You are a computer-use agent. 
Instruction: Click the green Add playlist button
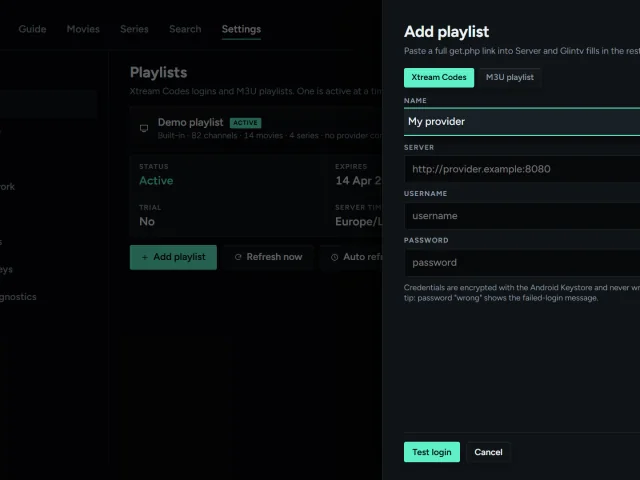173,257
